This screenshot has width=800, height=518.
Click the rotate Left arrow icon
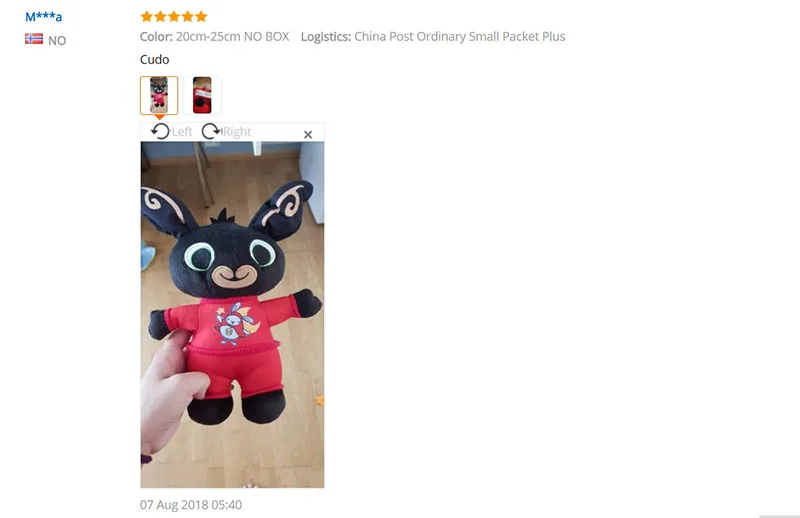click(160, 132)
